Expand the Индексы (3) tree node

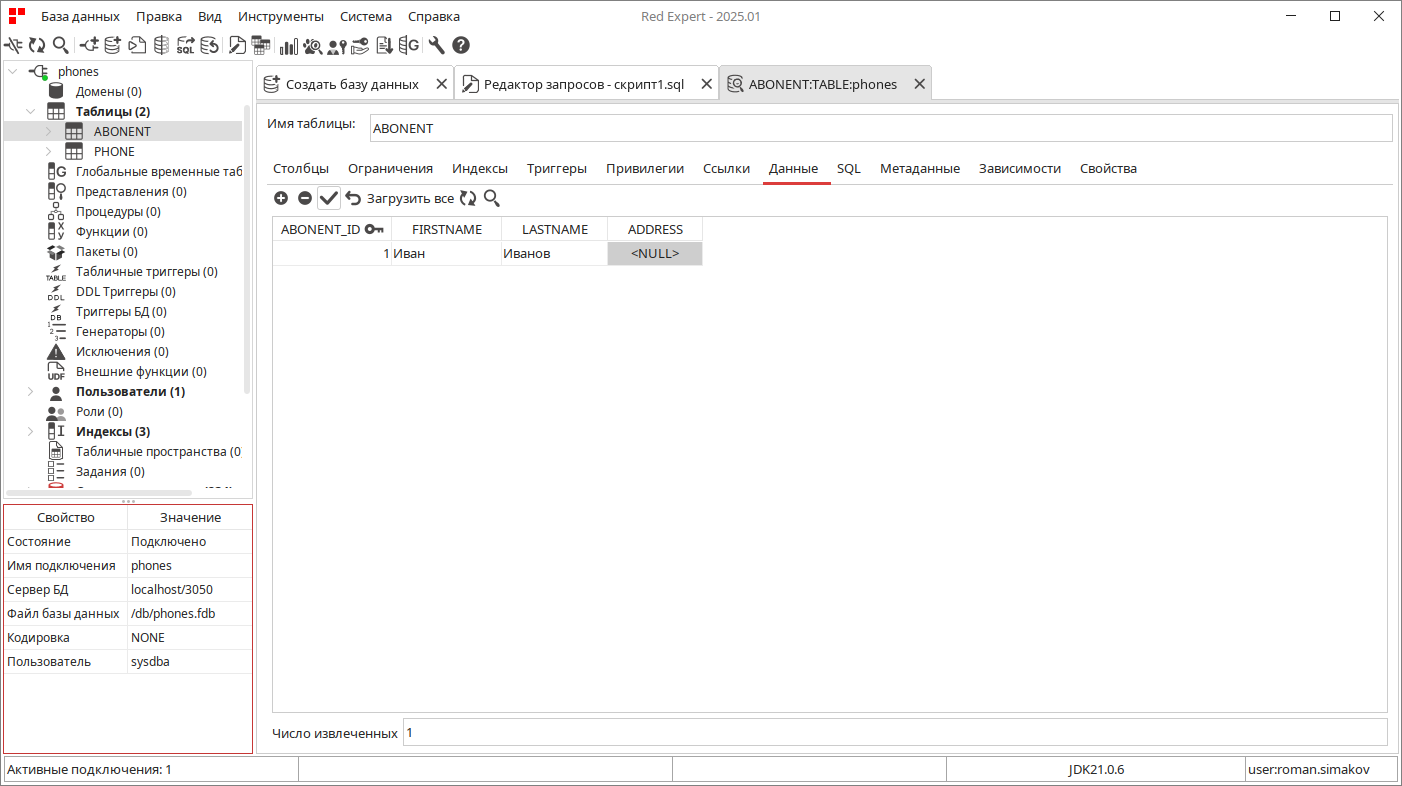(30, 431)
